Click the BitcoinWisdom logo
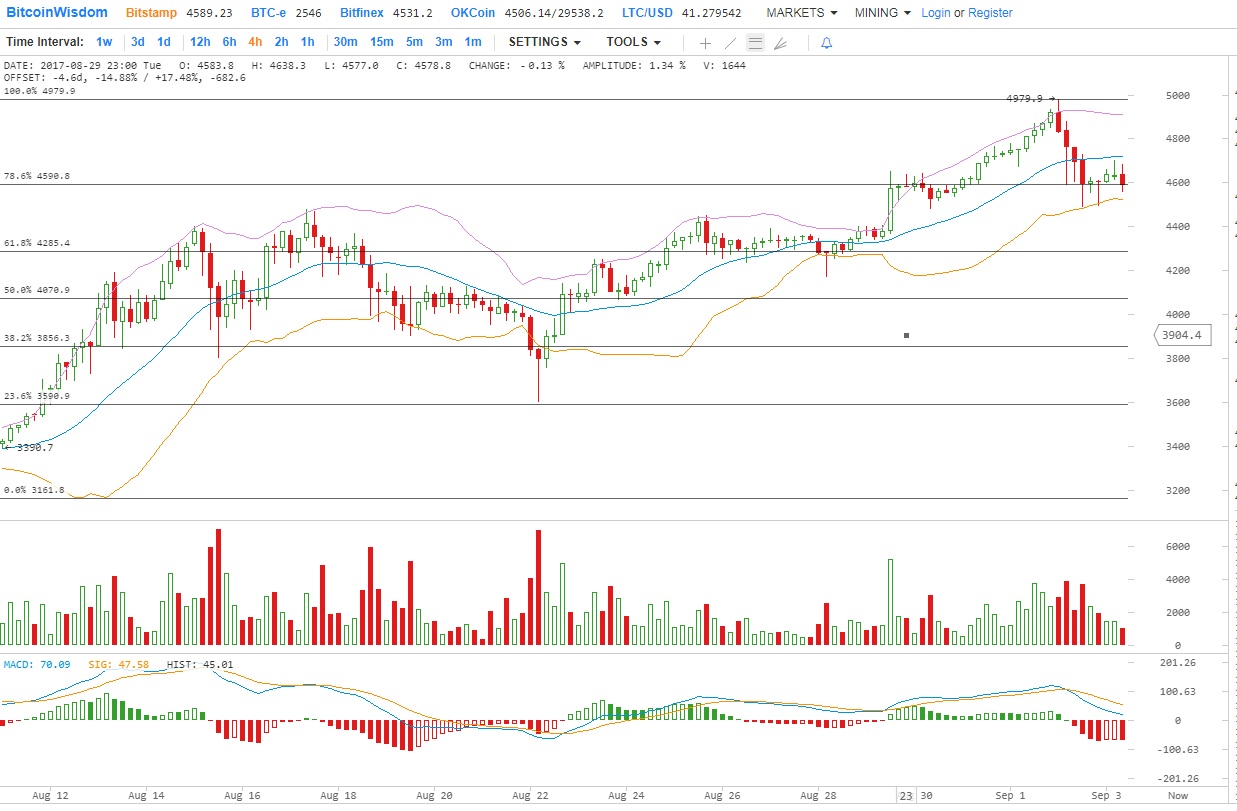The width and height of the screenshot is (1237, 811). 55,12
